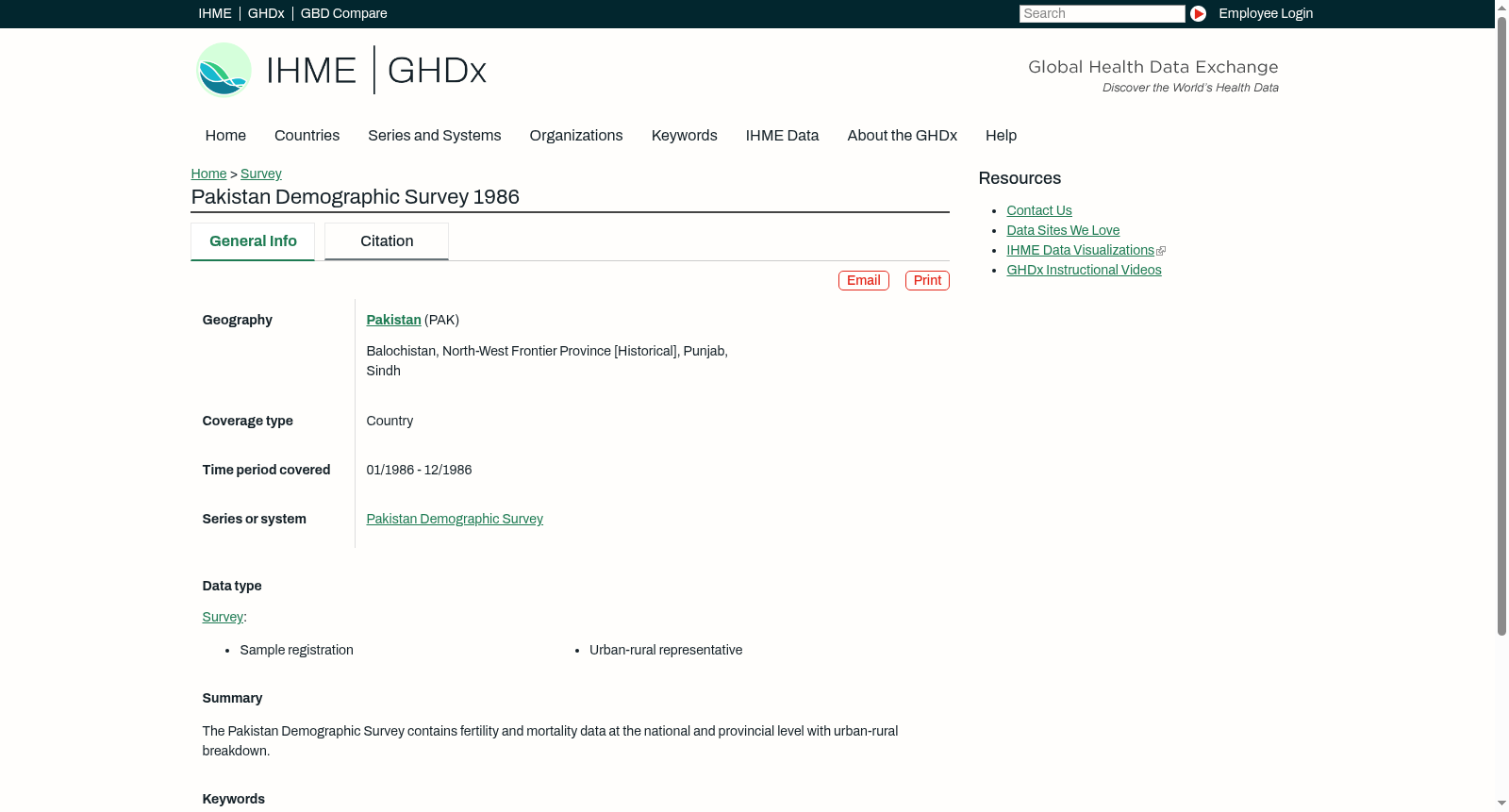Open Help menu item
The image size is (1509, 812).
1001,136
